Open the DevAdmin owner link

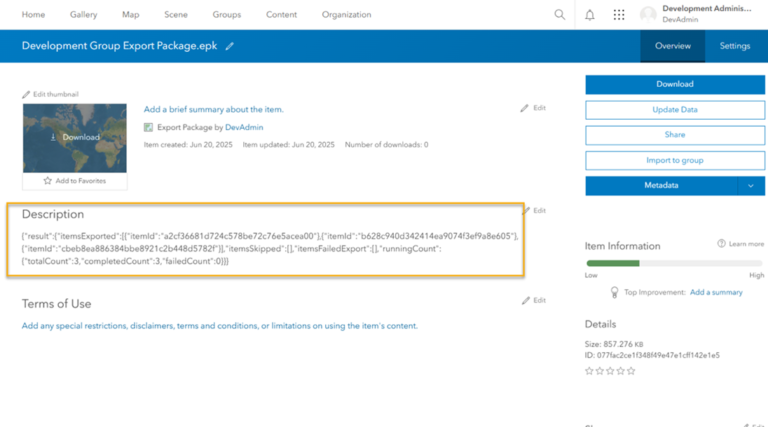[x=243, y=128]
